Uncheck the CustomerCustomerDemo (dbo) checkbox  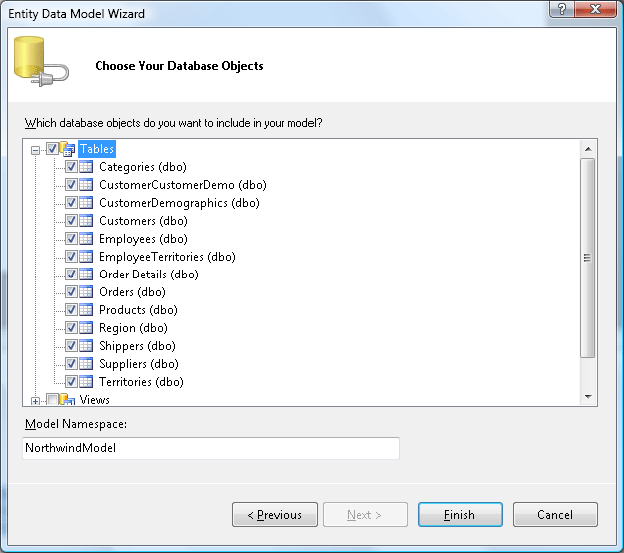tap(71, 185)
